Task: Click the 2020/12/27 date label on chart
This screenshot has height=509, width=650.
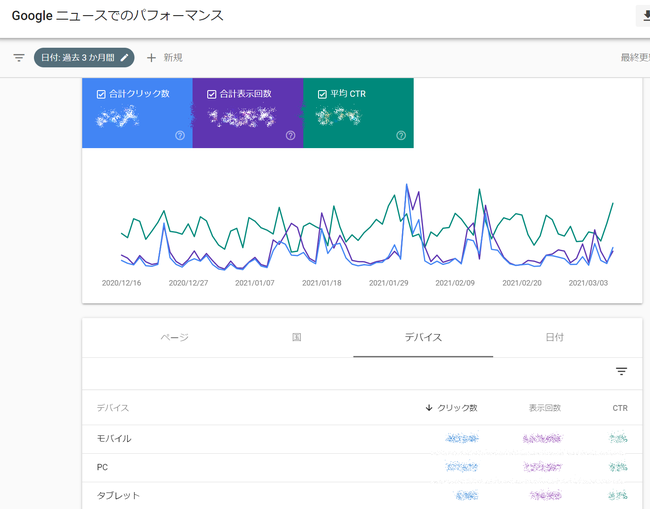Action: (188, 283)
